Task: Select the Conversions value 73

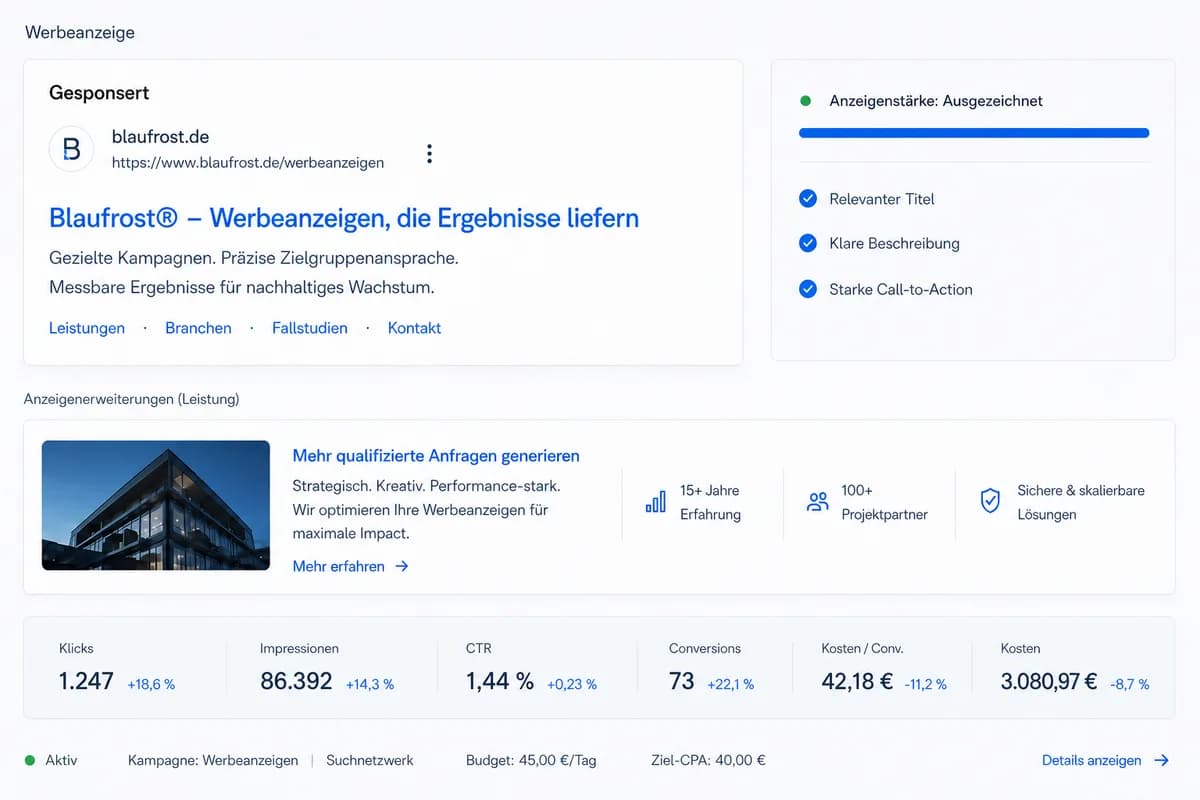Action: pyautogui.click(x=682, y=681)
